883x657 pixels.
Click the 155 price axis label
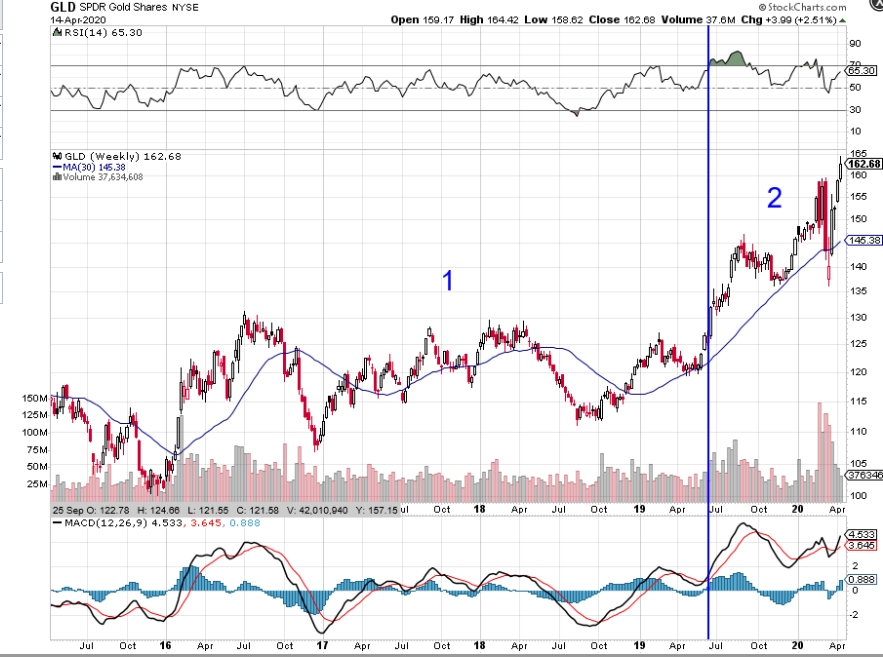[x=858, y=196]
